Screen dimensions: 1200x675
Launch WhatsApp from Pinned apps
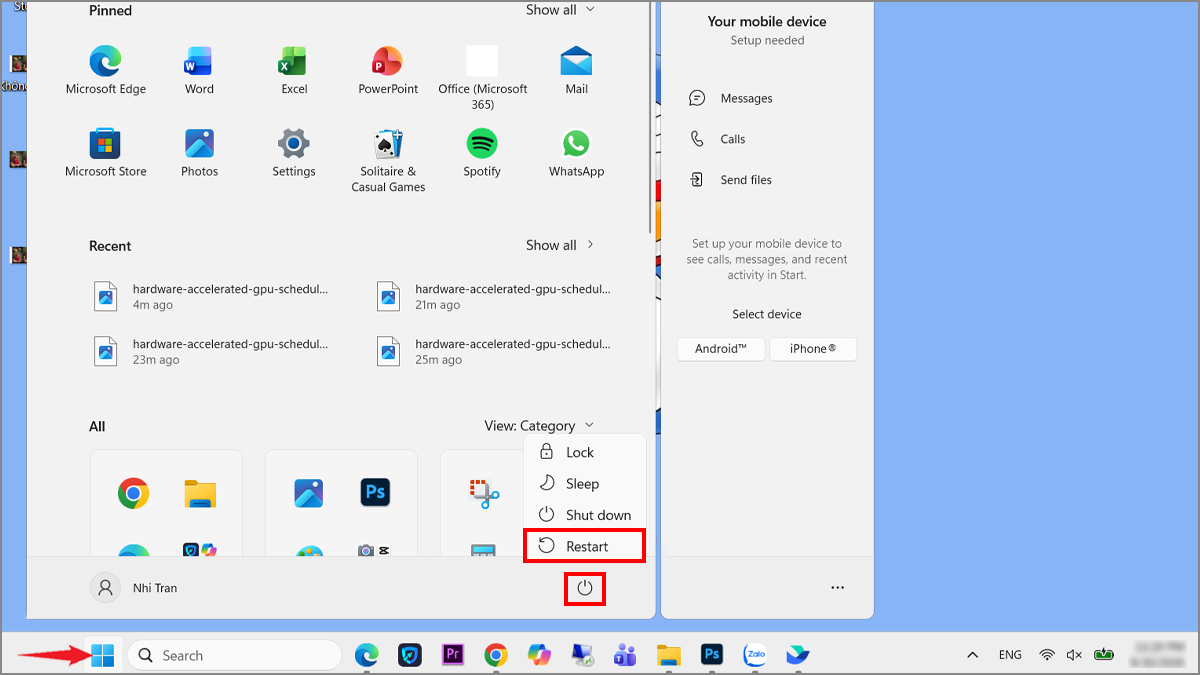click(576, 153)
